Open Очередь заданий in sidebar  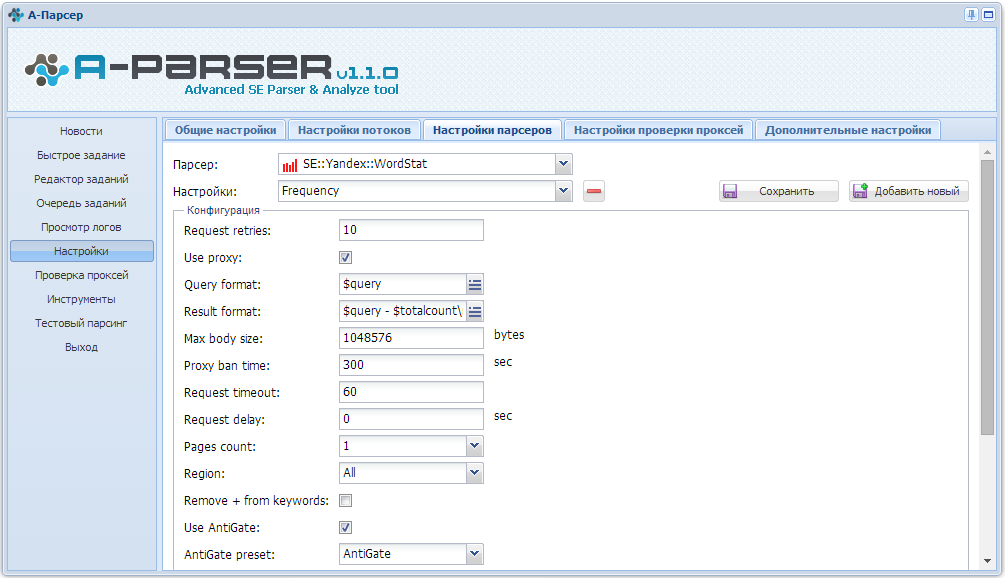(x=81, y=203)
